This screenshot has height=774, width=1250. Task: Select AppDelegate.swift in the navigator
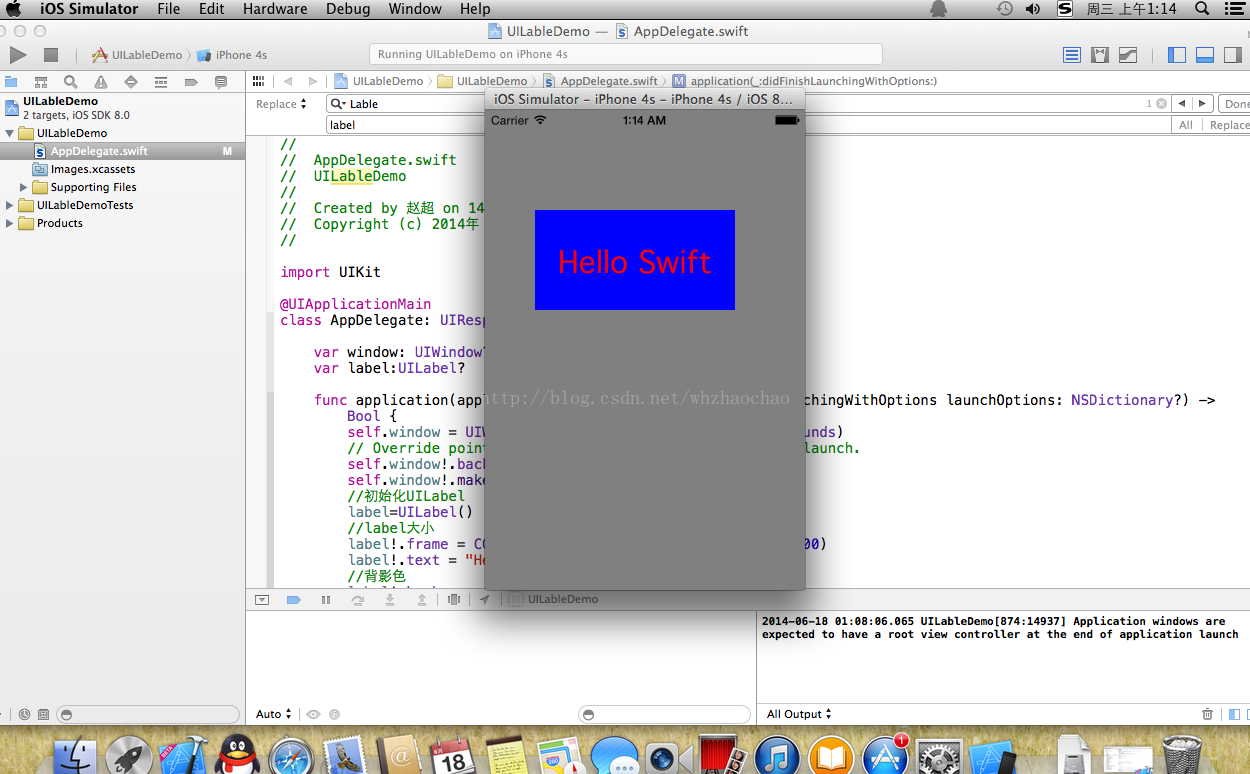coord(122,151)
